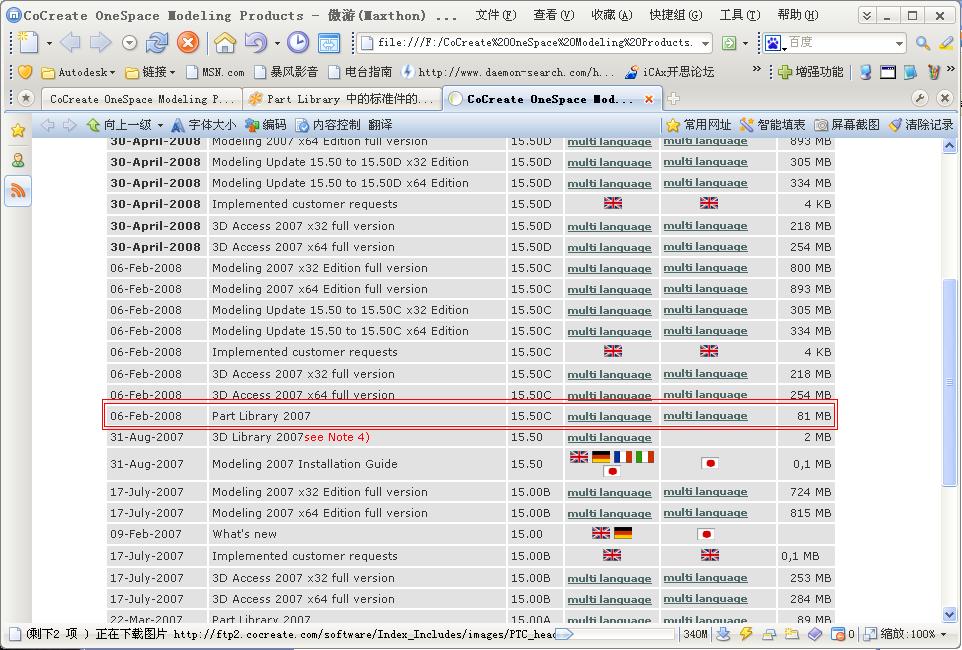962x650 pixels.
Task: Open the MSN.com bookmark
Action: tap(215, 72)
